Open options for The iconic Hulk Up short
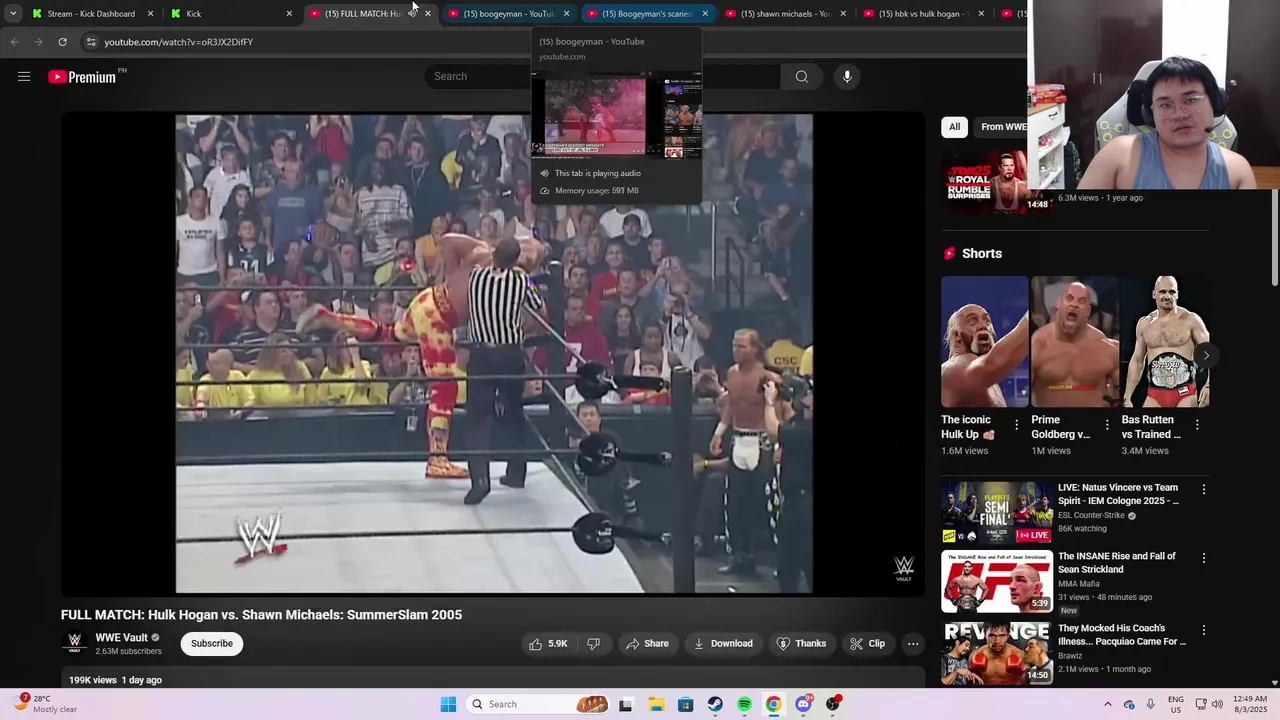1280x720 pixels. click(x=1017, y=425)
